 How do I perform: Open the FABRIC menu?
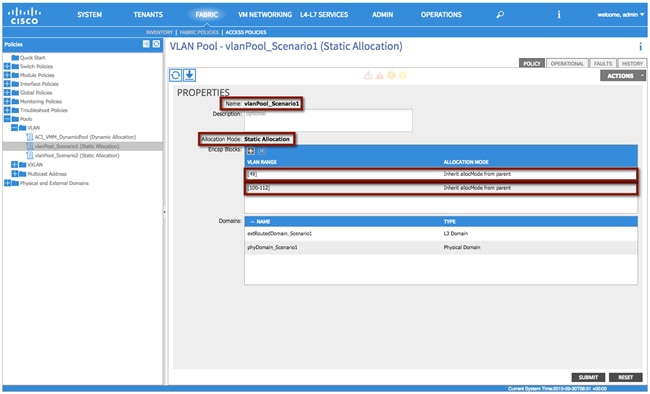206,15
